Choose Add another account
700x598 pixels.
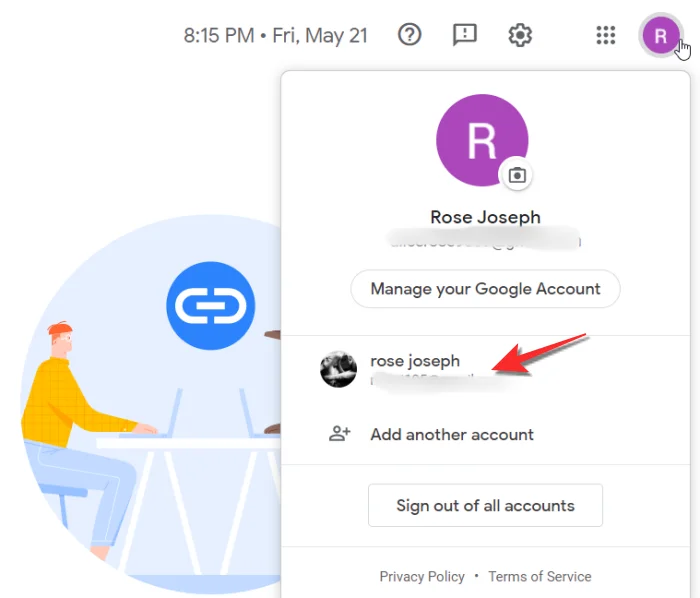tap(452, 434)
